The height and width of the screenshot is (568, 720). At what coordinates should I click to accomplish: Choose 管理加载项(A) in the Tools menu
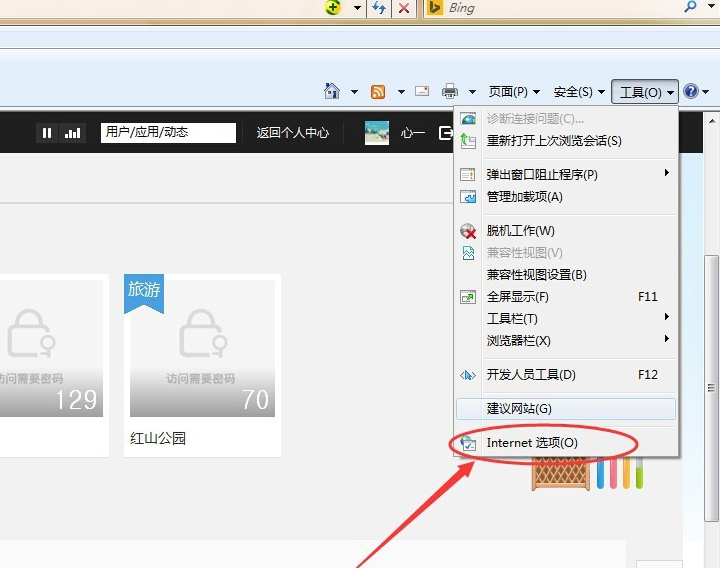[524, 197]
